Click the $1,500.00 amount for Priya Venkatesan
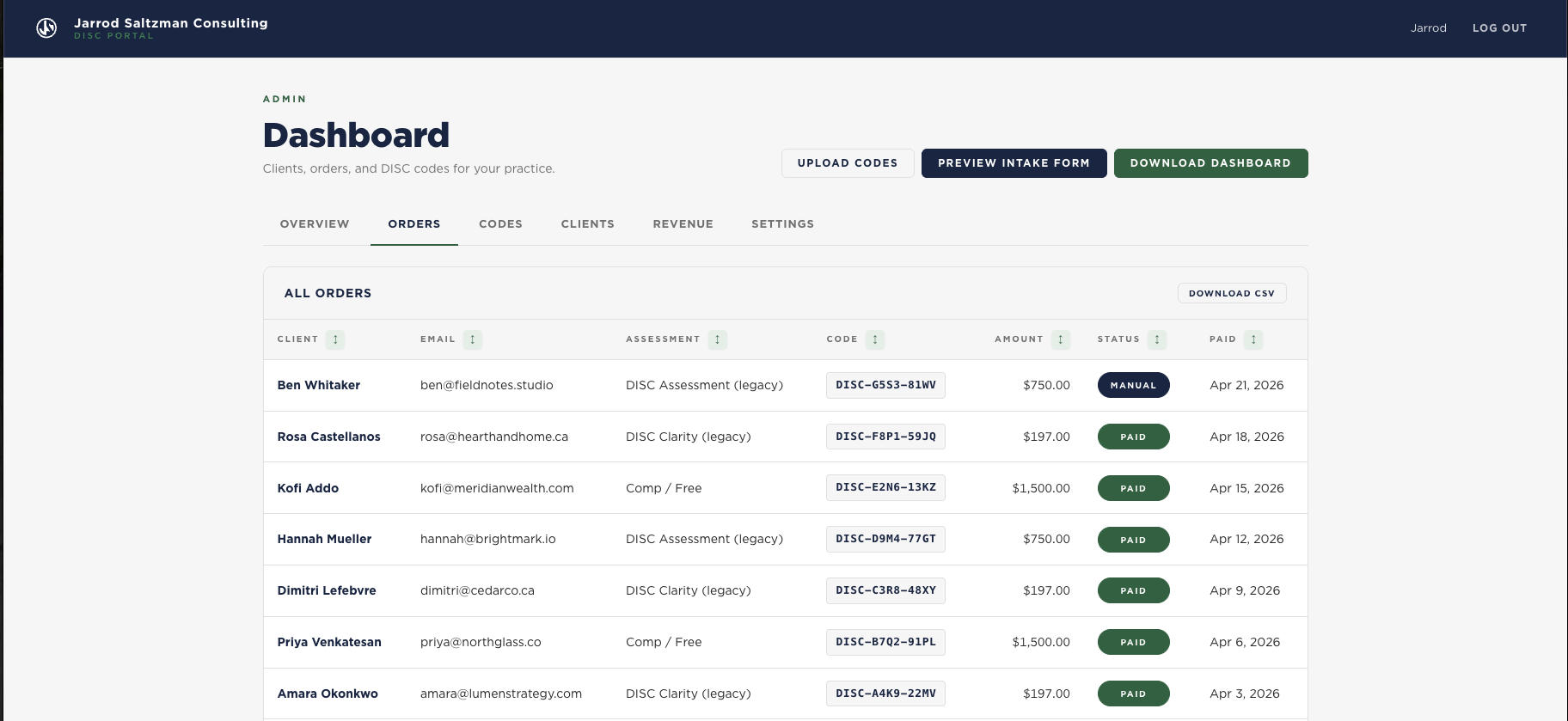Viewport: 1568px width, 721px height. pos(1041,642)
